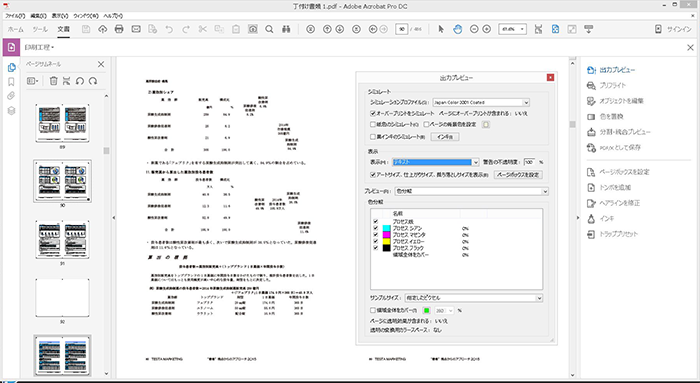
Task: Enable 紙色のシミュレート checkbox
Action: point(373,125)
